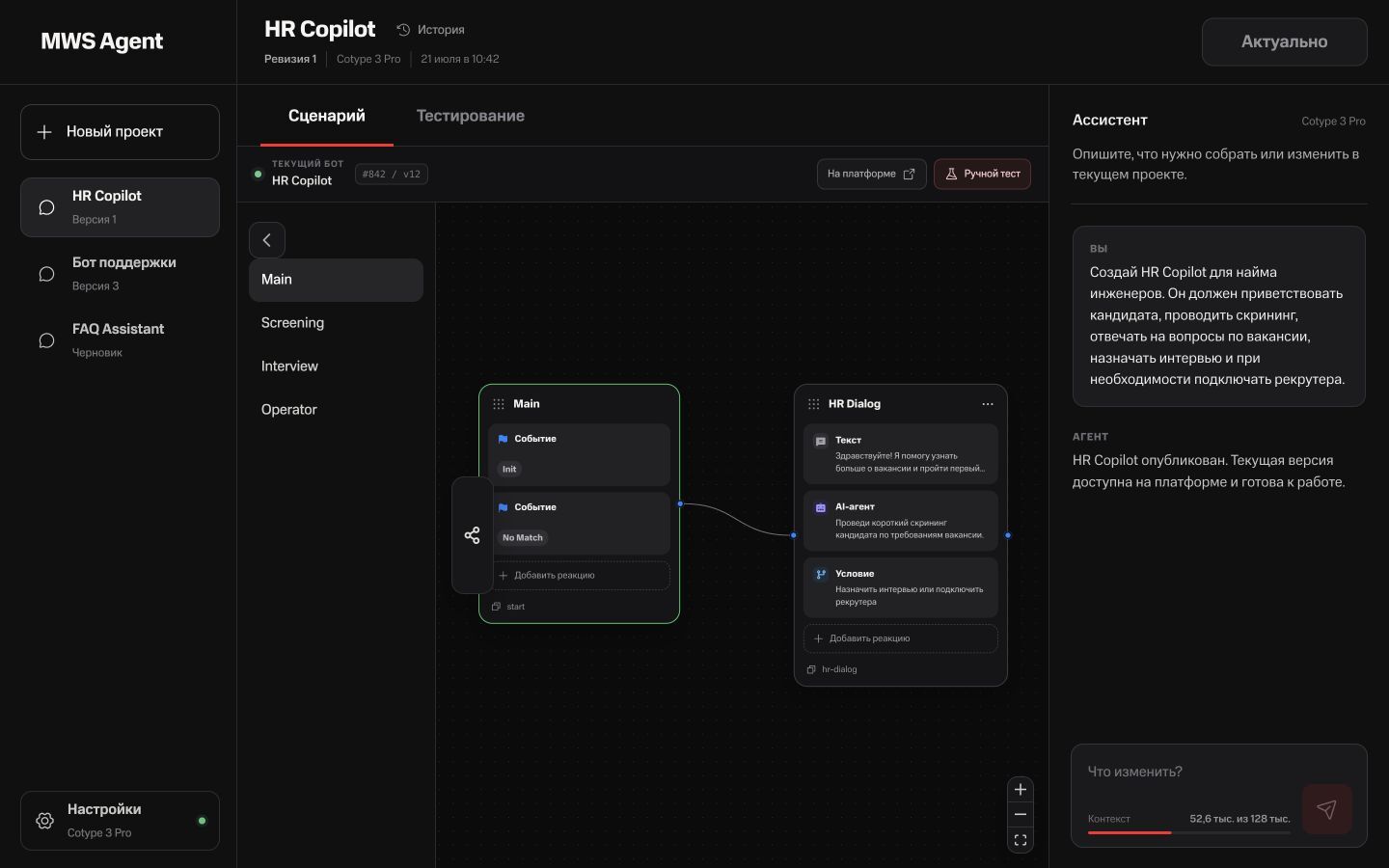Click the context usage progress bar
Screen dimensions: 1389x868
pyautogui.click(x=1189, y=832)
